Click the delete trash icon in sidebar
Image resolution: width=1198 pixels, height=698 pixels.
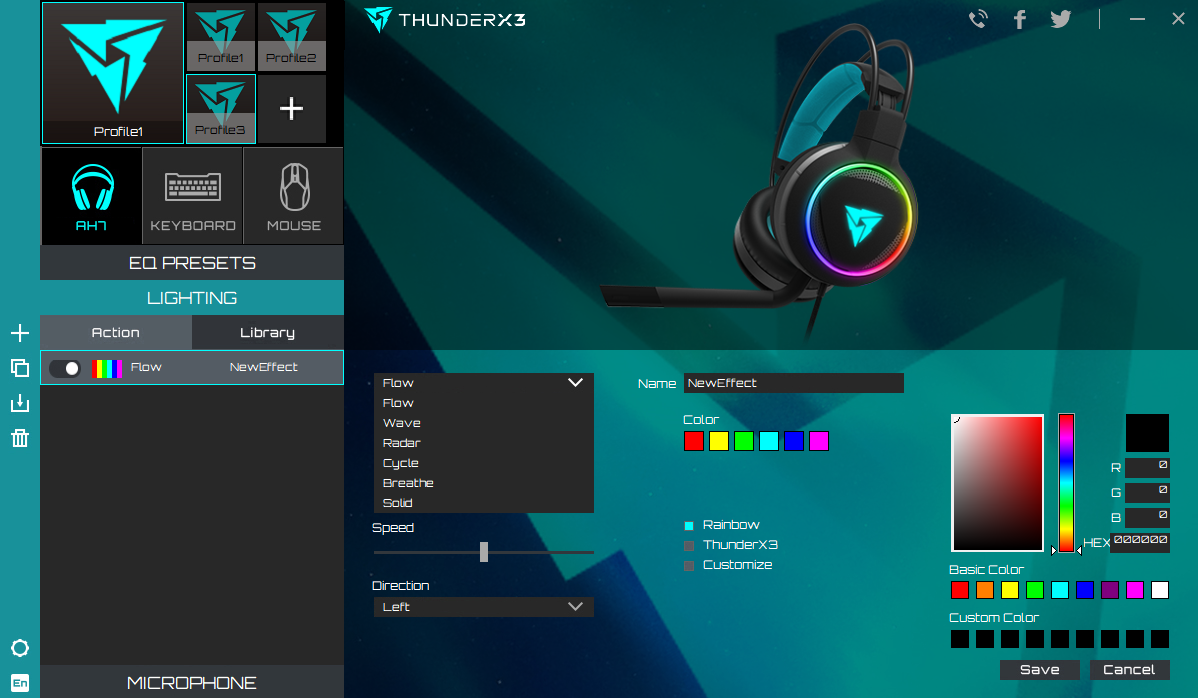point(20,438)
